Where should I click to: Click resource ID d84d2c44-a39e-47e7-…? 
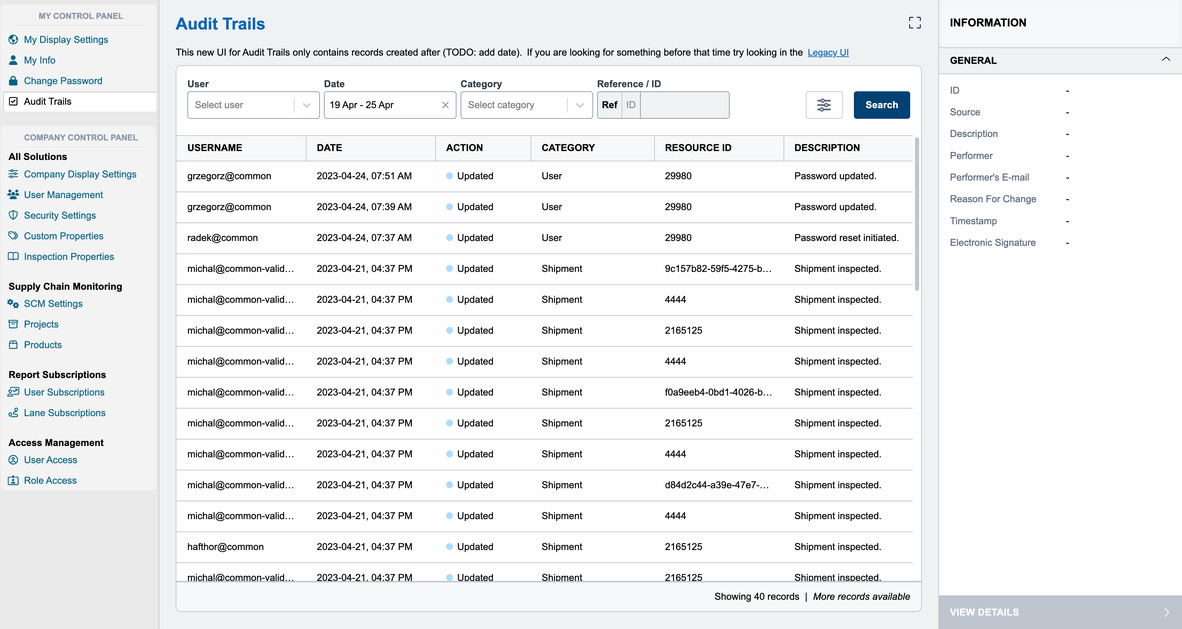pyautogui.click(x=717, y=485)
